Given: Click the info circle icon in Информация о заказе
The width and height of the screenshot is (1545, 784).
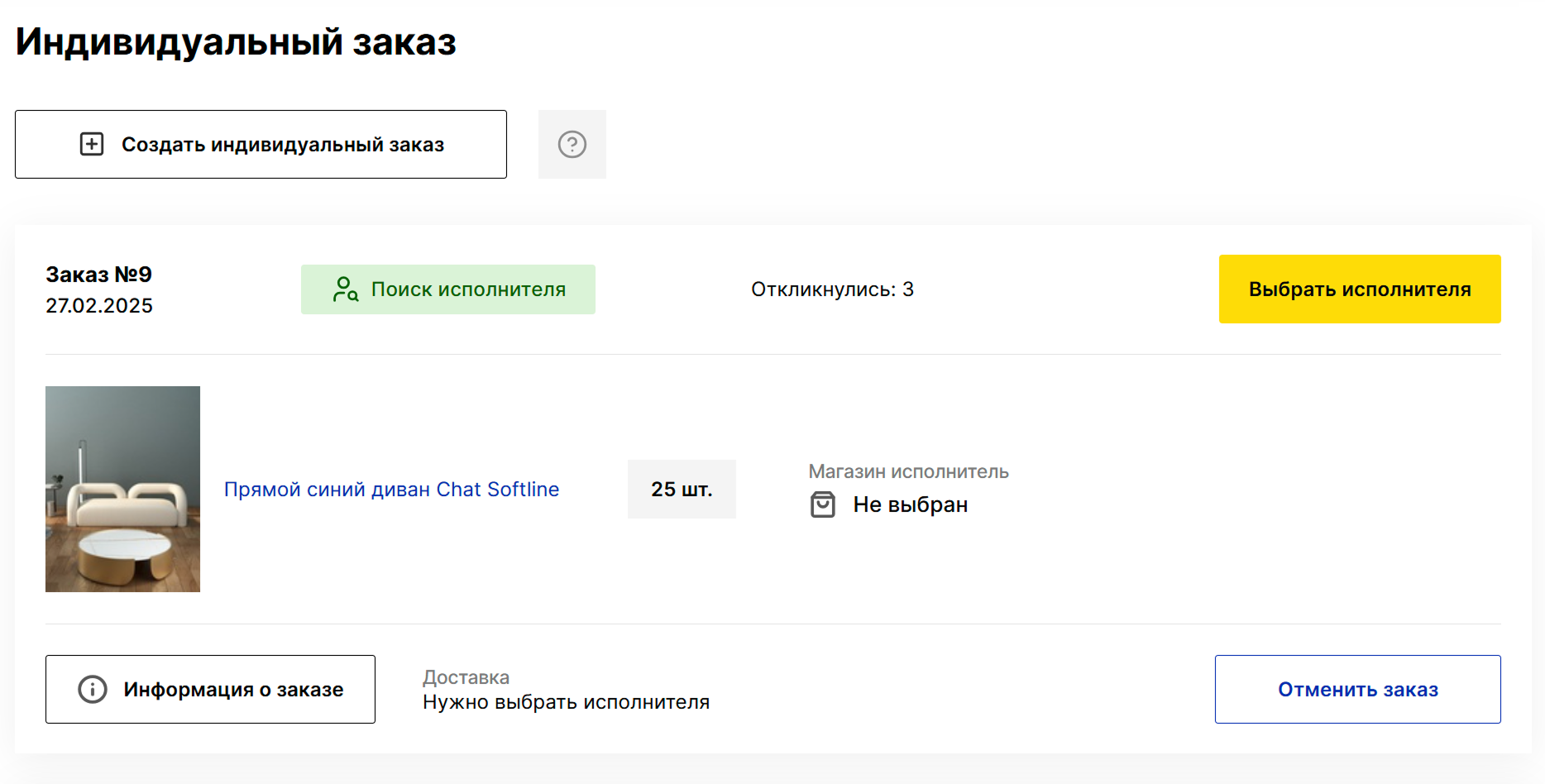Looking at the screenshot, I should click(93, 689).
